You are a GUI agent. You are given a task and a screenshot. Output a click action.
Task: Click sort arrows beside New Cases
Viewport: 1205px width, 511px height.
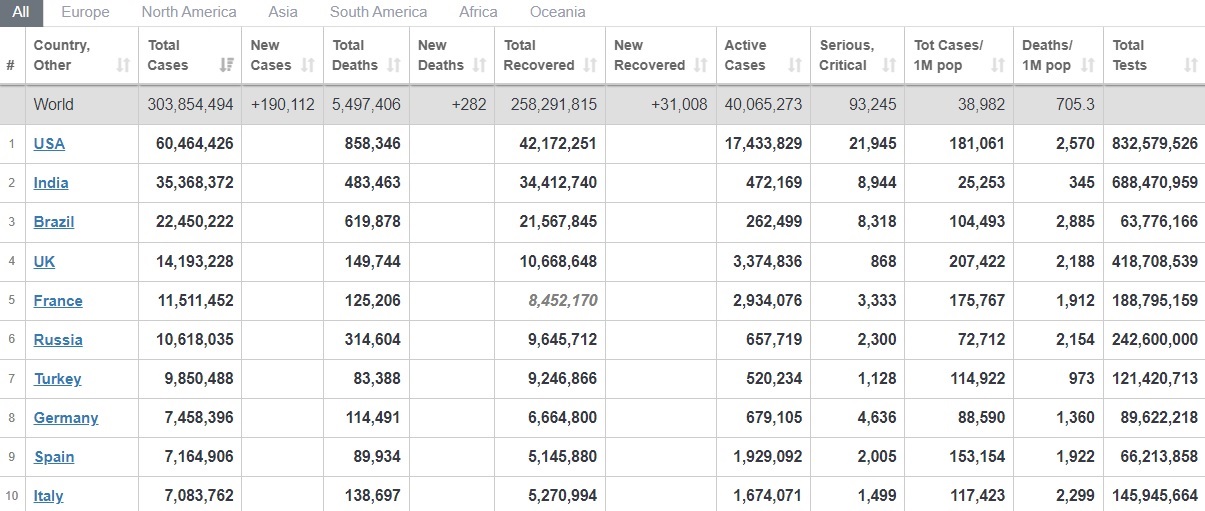click(x=308, y=65)
